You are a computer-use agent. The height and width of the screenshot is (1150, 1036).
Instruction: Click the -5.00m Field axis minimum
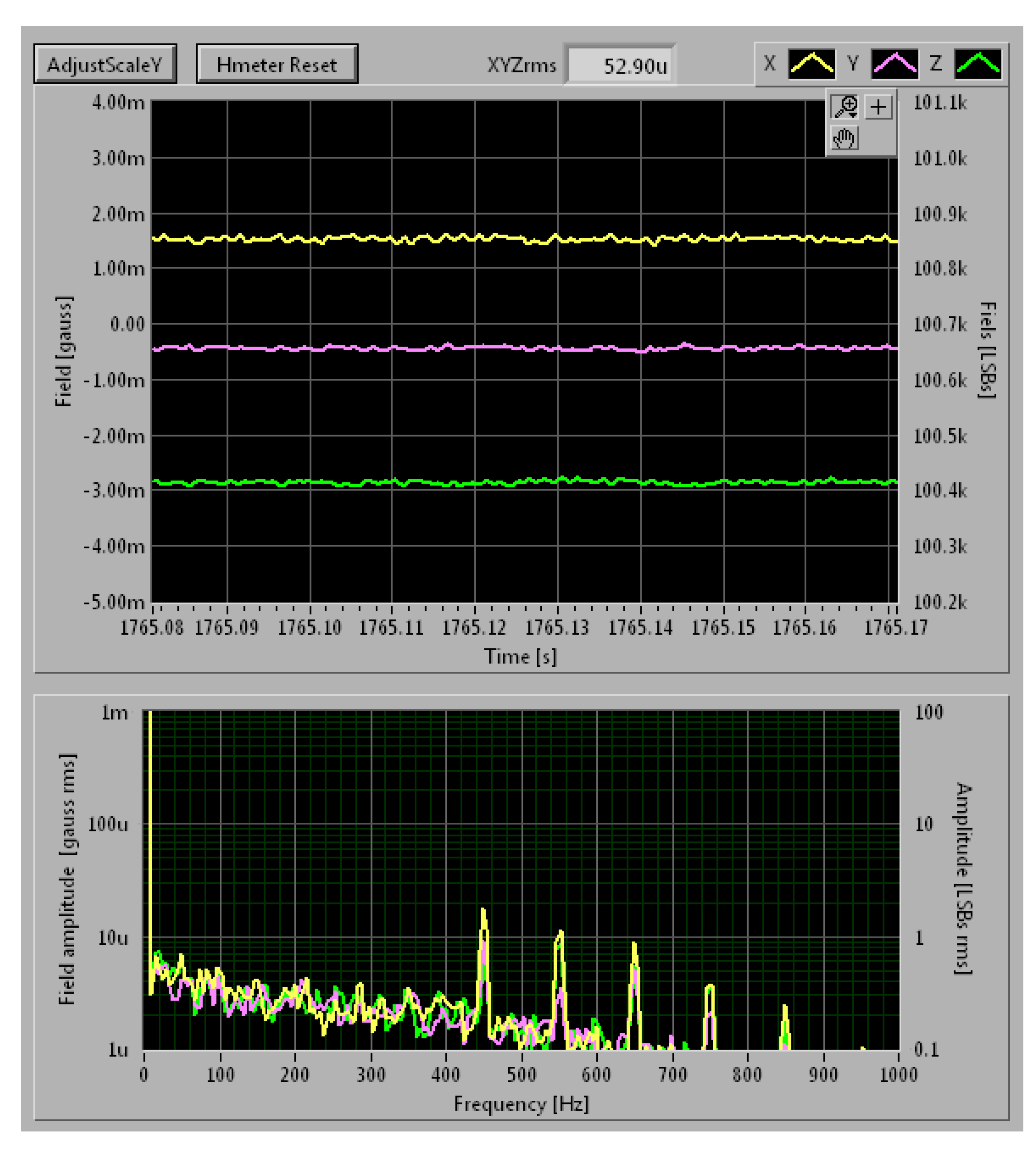coord(114,602)
